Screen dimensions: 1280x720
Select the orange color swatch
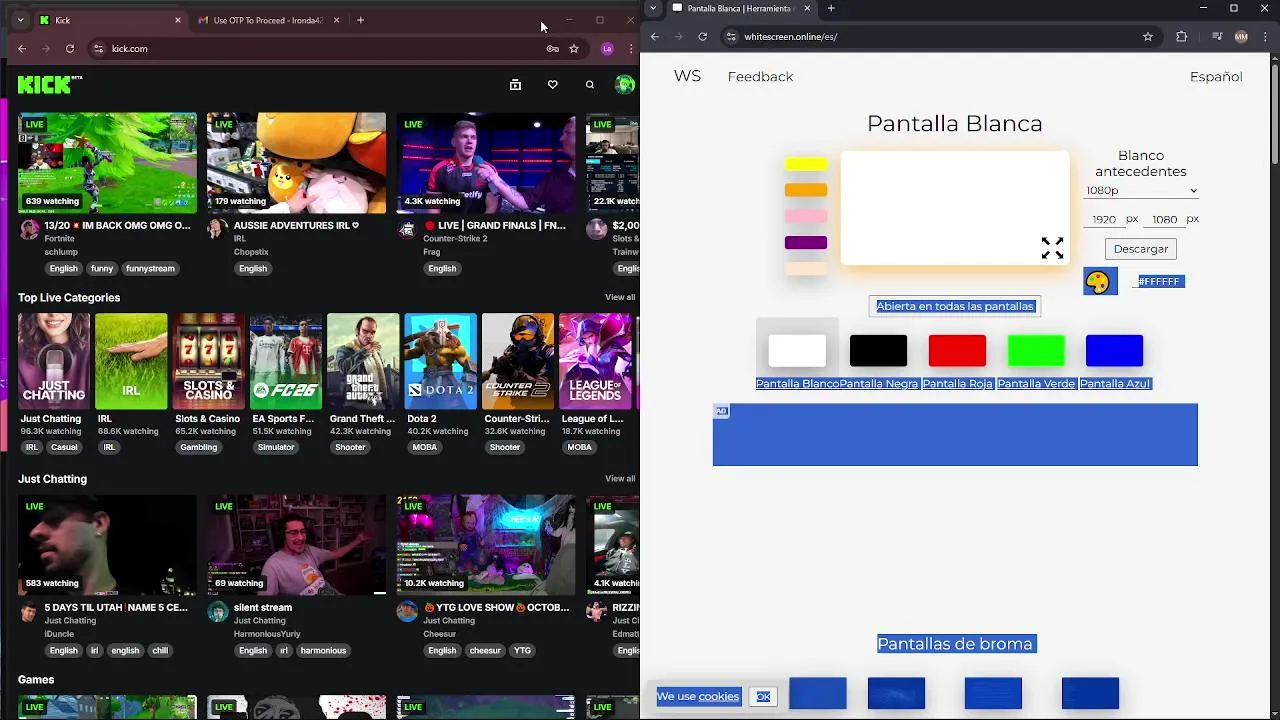click(806, 190)
